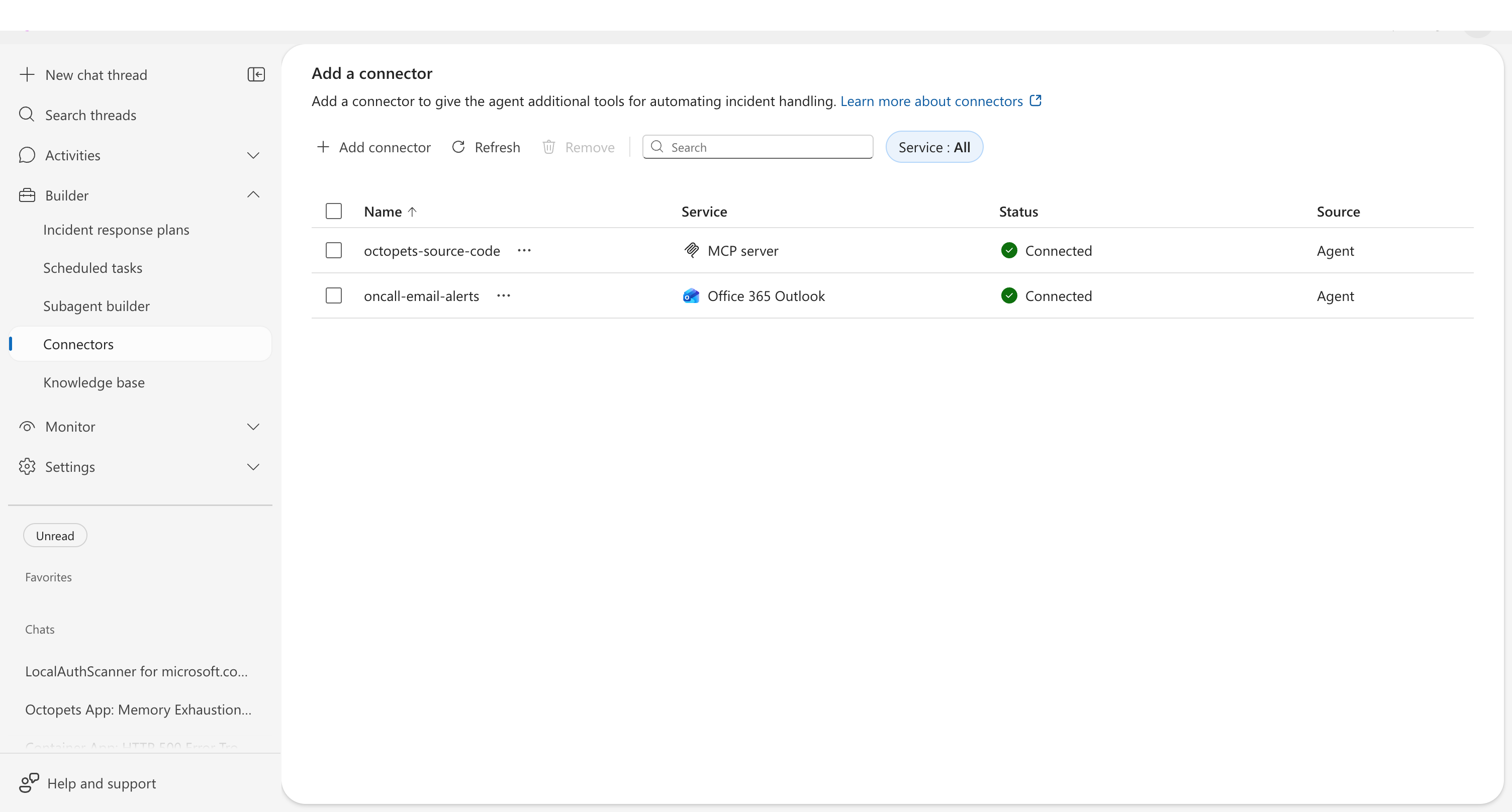Click the Refresh button label
This screenshot has height=812, width=1512.
[497, 147]
